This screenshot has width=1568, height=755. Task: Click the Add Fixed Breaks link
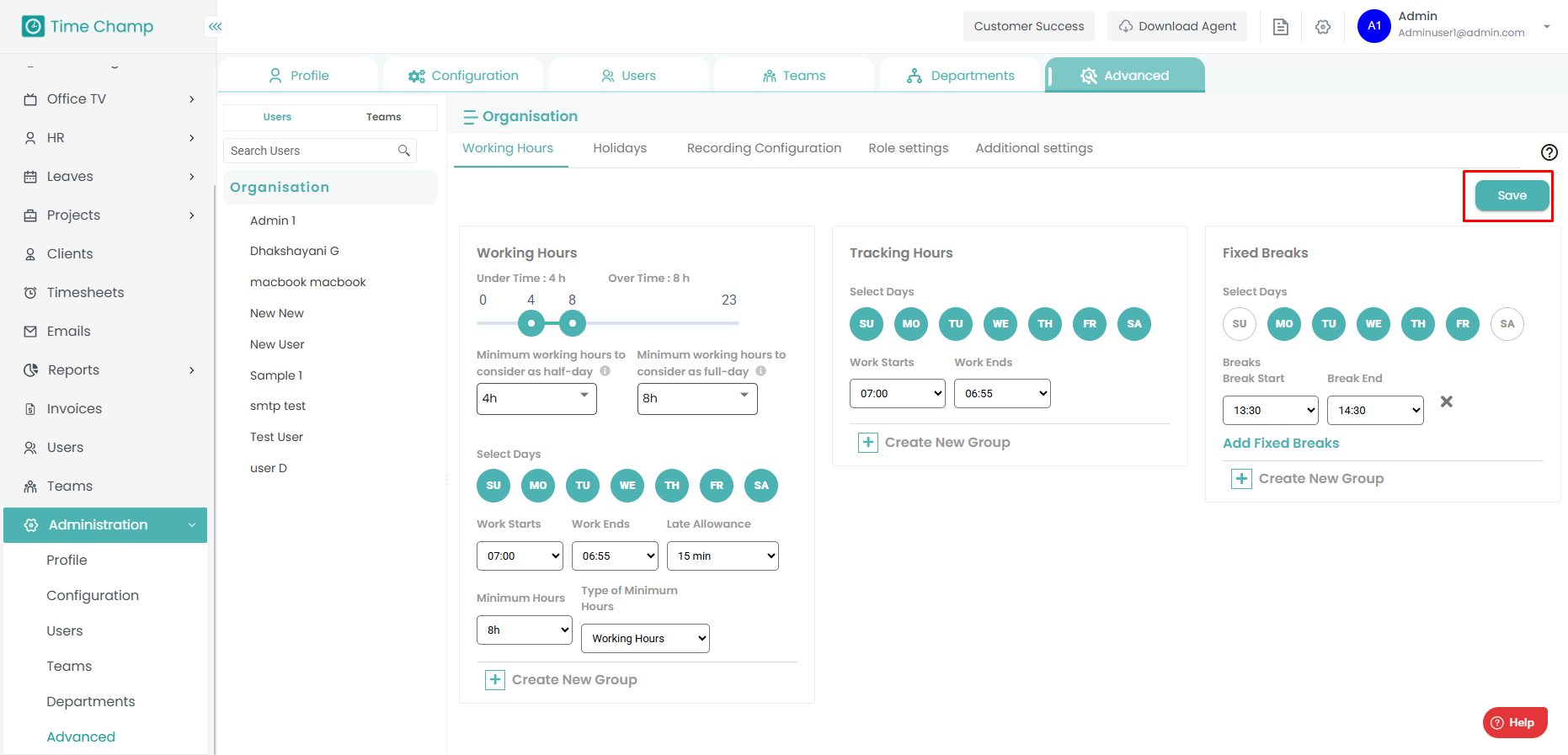(1280, 444)
